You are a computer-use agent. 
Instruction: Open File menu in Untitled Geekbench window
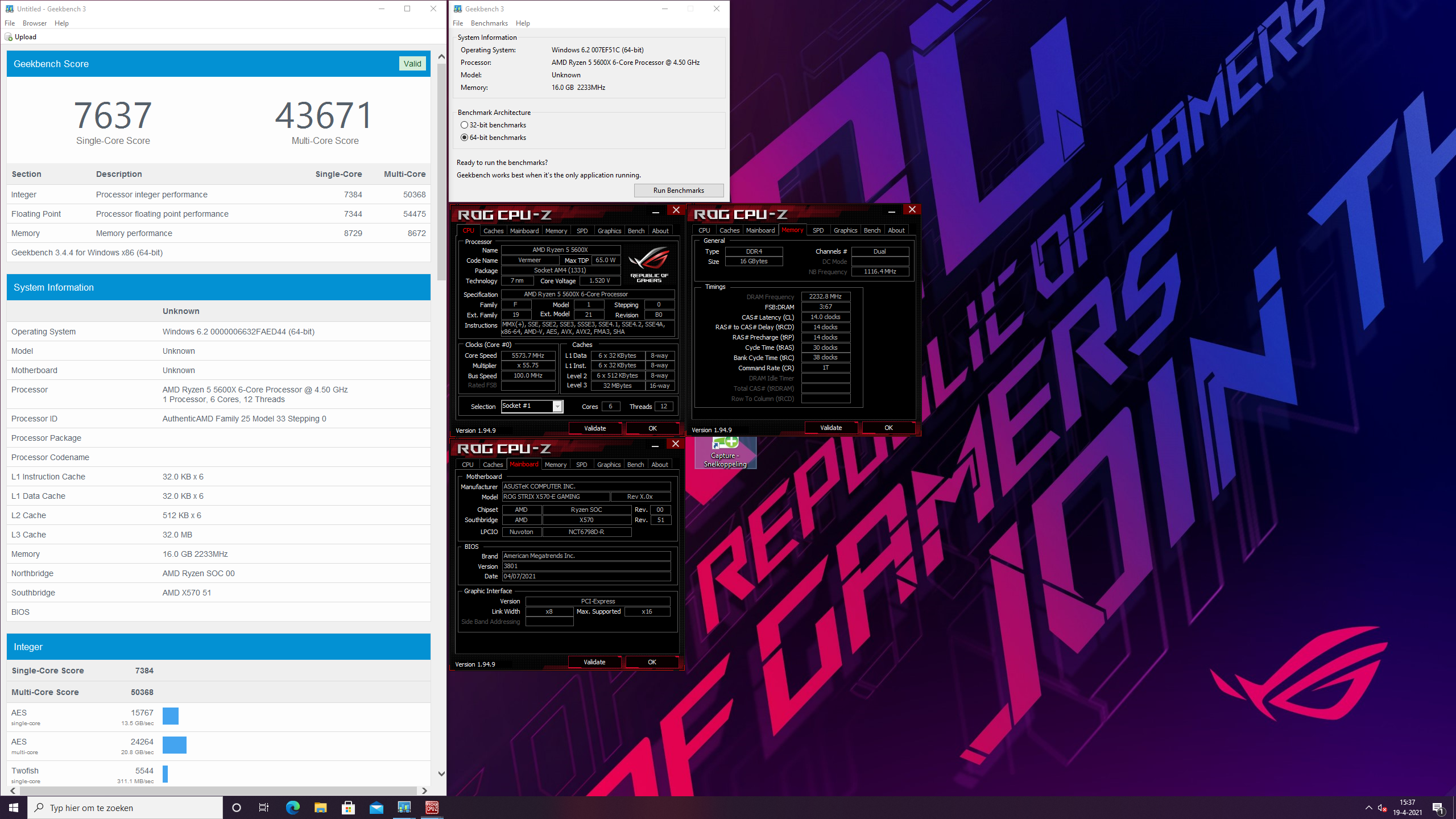point(10,23)
